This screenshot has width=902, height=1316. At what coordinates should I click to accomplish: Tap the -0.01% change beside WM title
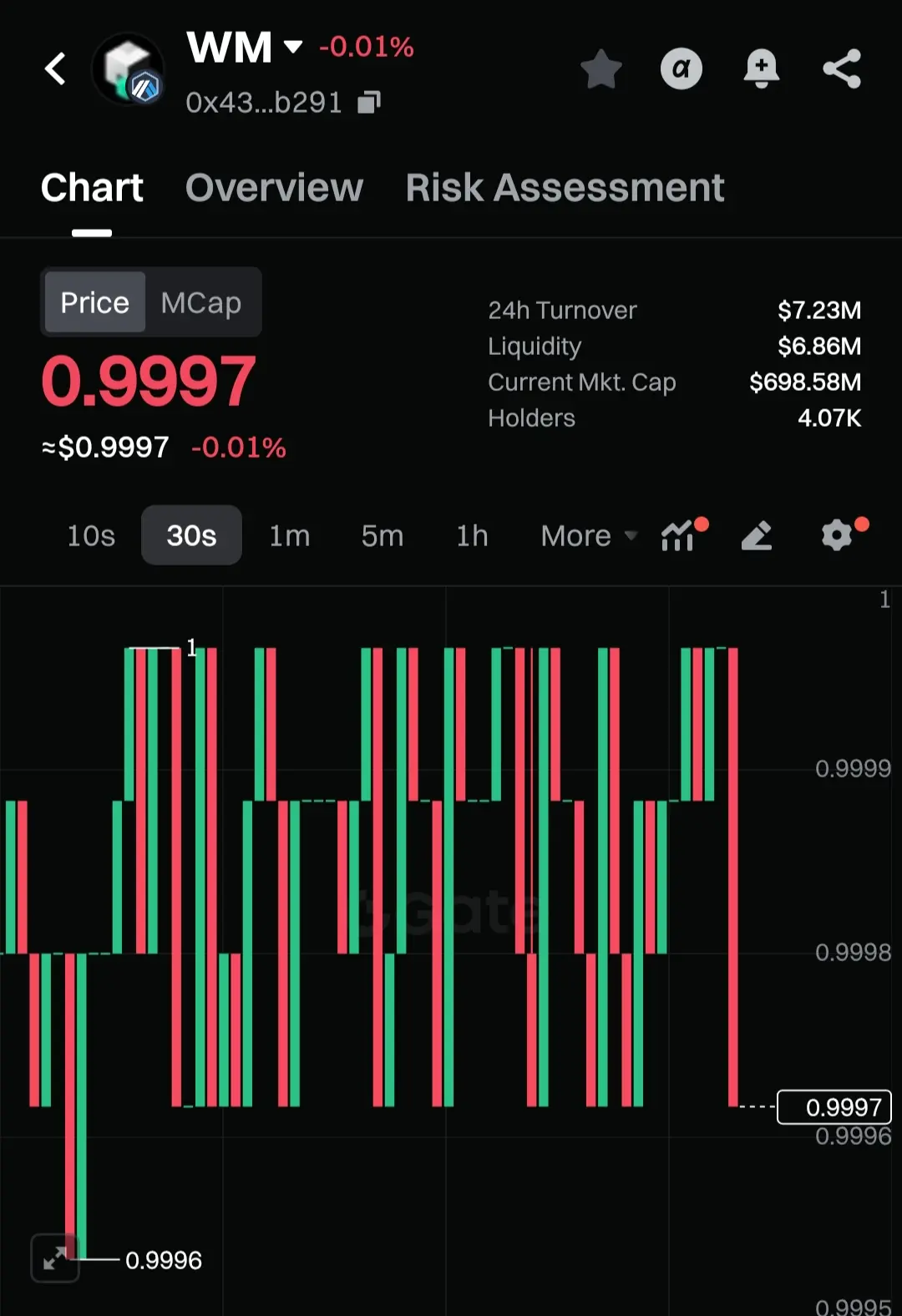click(367, 47)
